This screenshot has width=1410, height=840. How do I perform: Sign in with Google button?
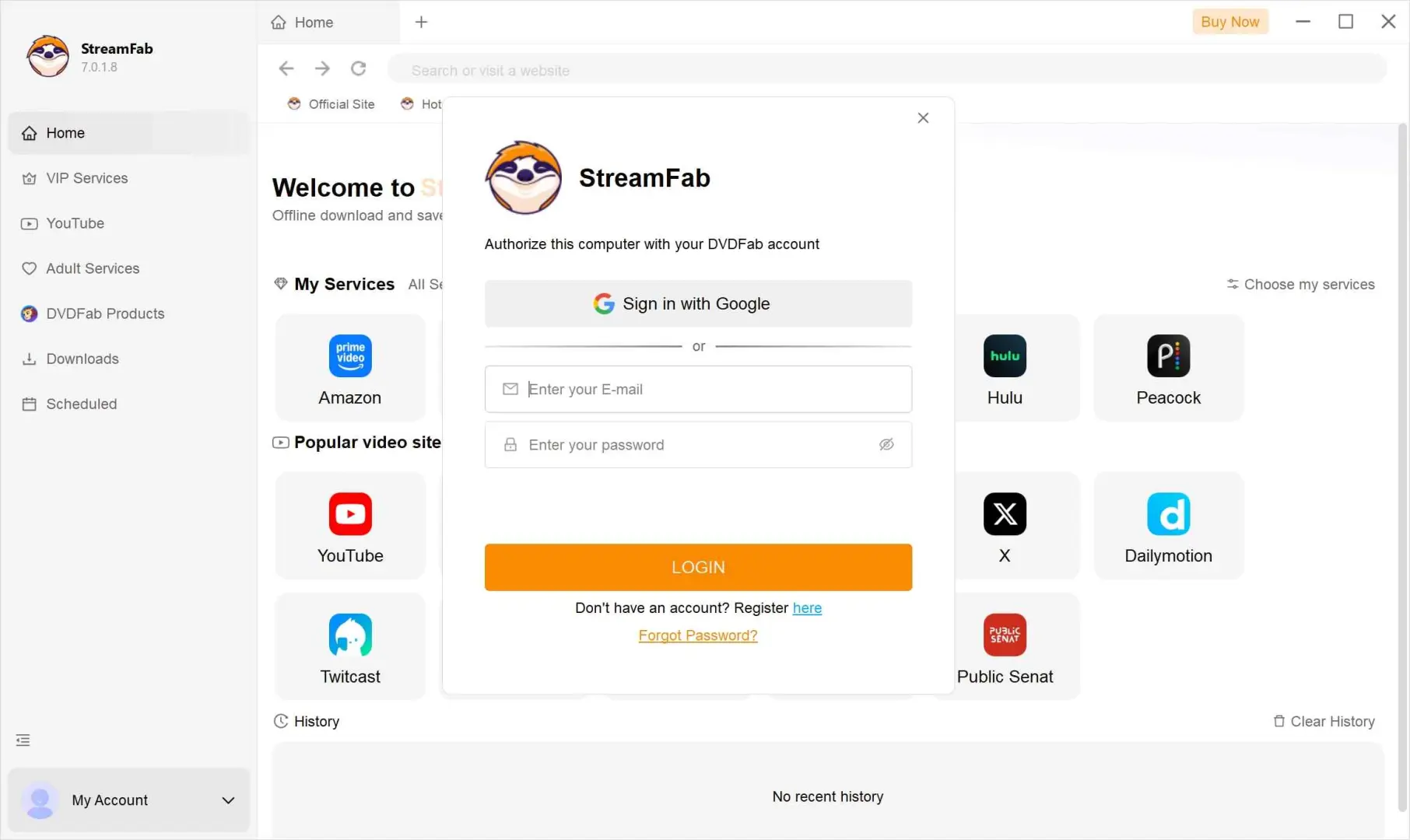point(698,303)
